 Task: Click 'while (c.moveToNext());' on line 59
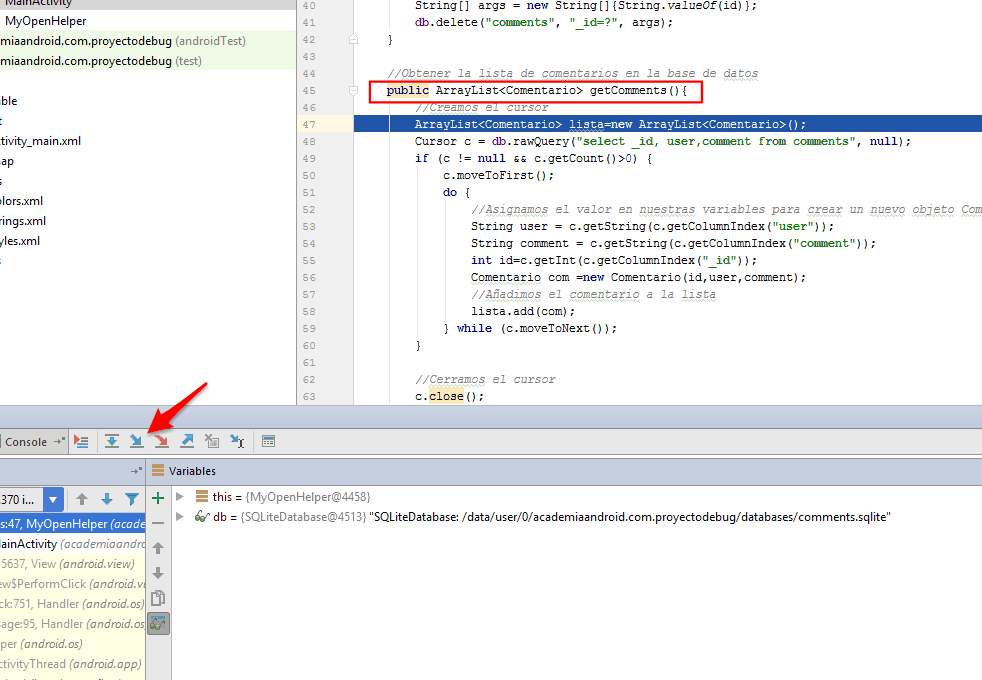coord(537,328)
